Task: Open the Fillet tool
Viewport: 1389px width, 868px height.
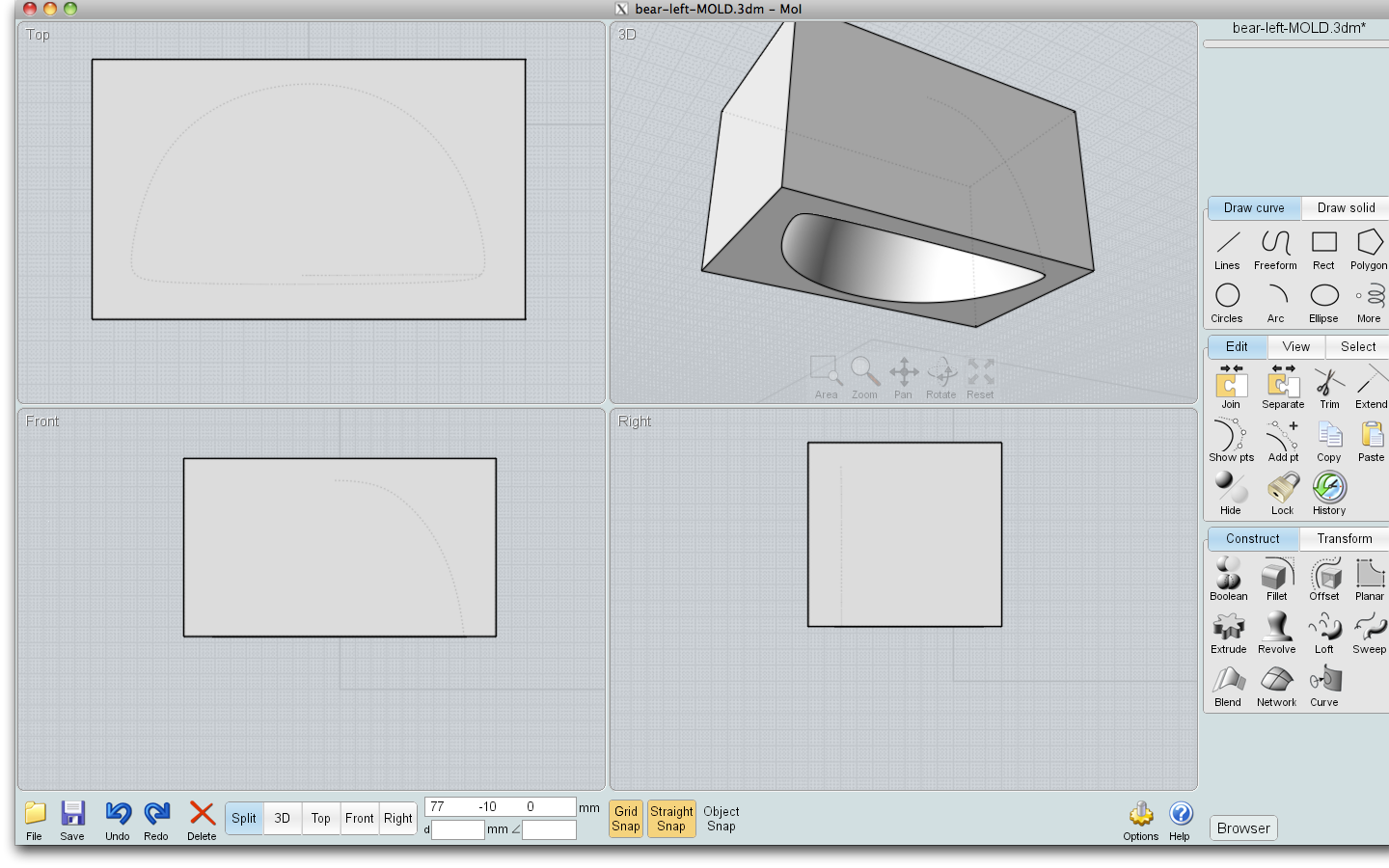Action: coord(1276,579)
